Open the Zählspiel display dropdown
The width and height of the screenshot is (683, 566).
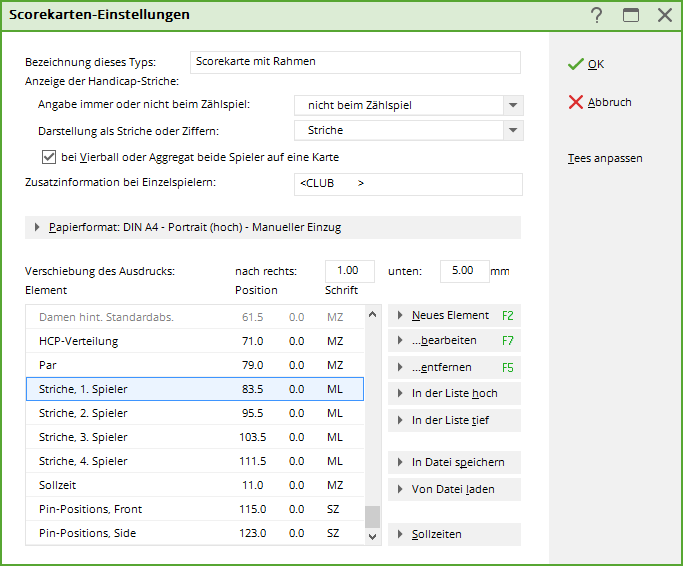pyautogui.click(x=513, y=105)
